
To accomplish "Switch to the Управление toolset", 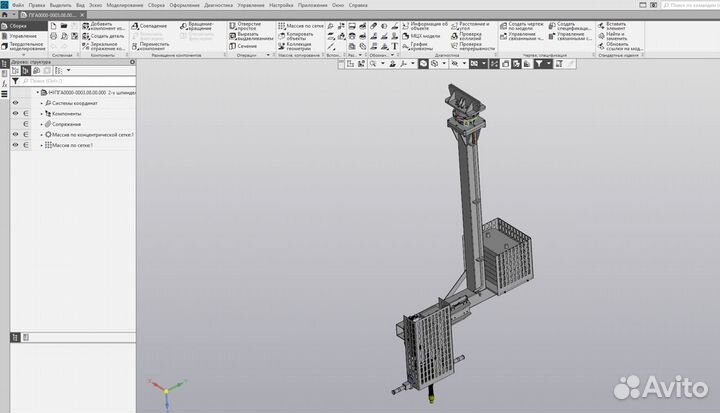I will pyautogui.click(x=24, y=36).
